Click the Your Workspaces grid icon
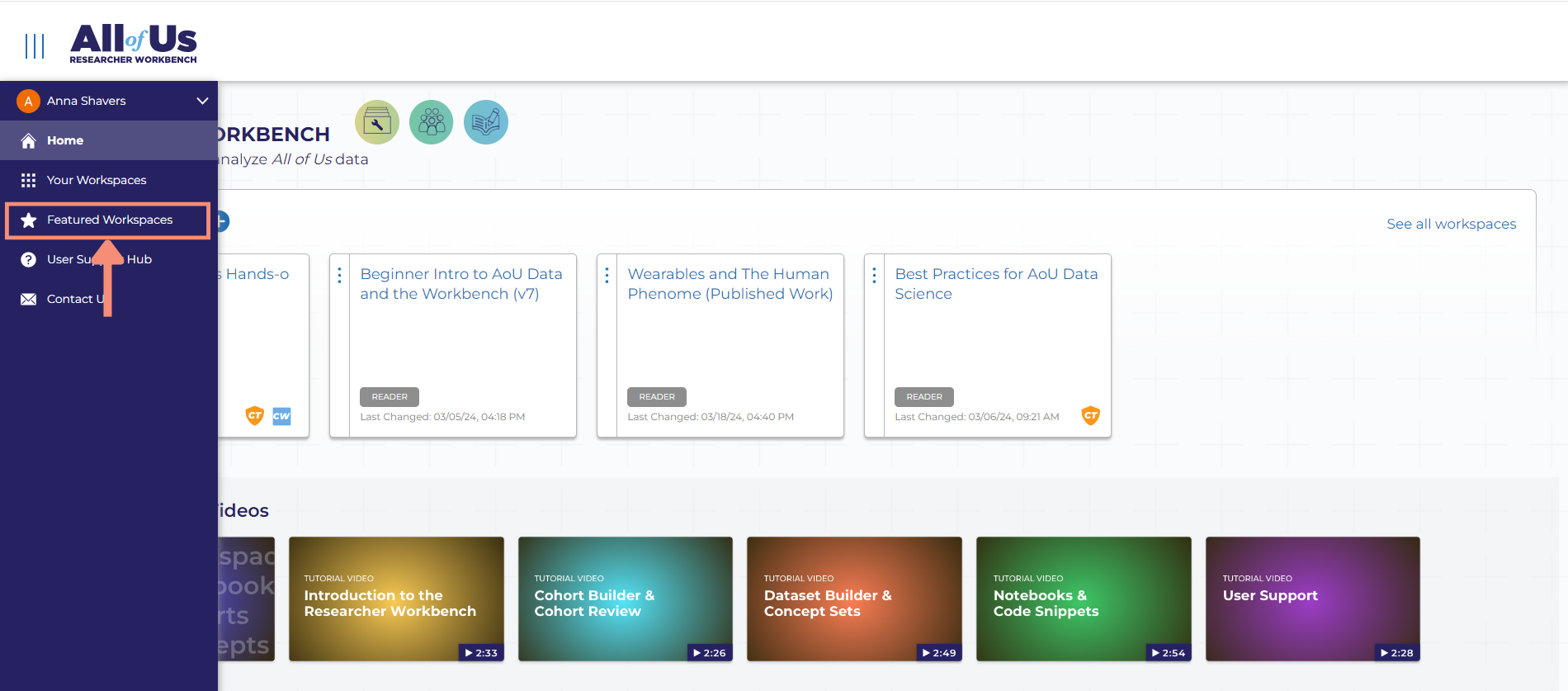Viewport: 1568px width, 691px height. point(28,180)
